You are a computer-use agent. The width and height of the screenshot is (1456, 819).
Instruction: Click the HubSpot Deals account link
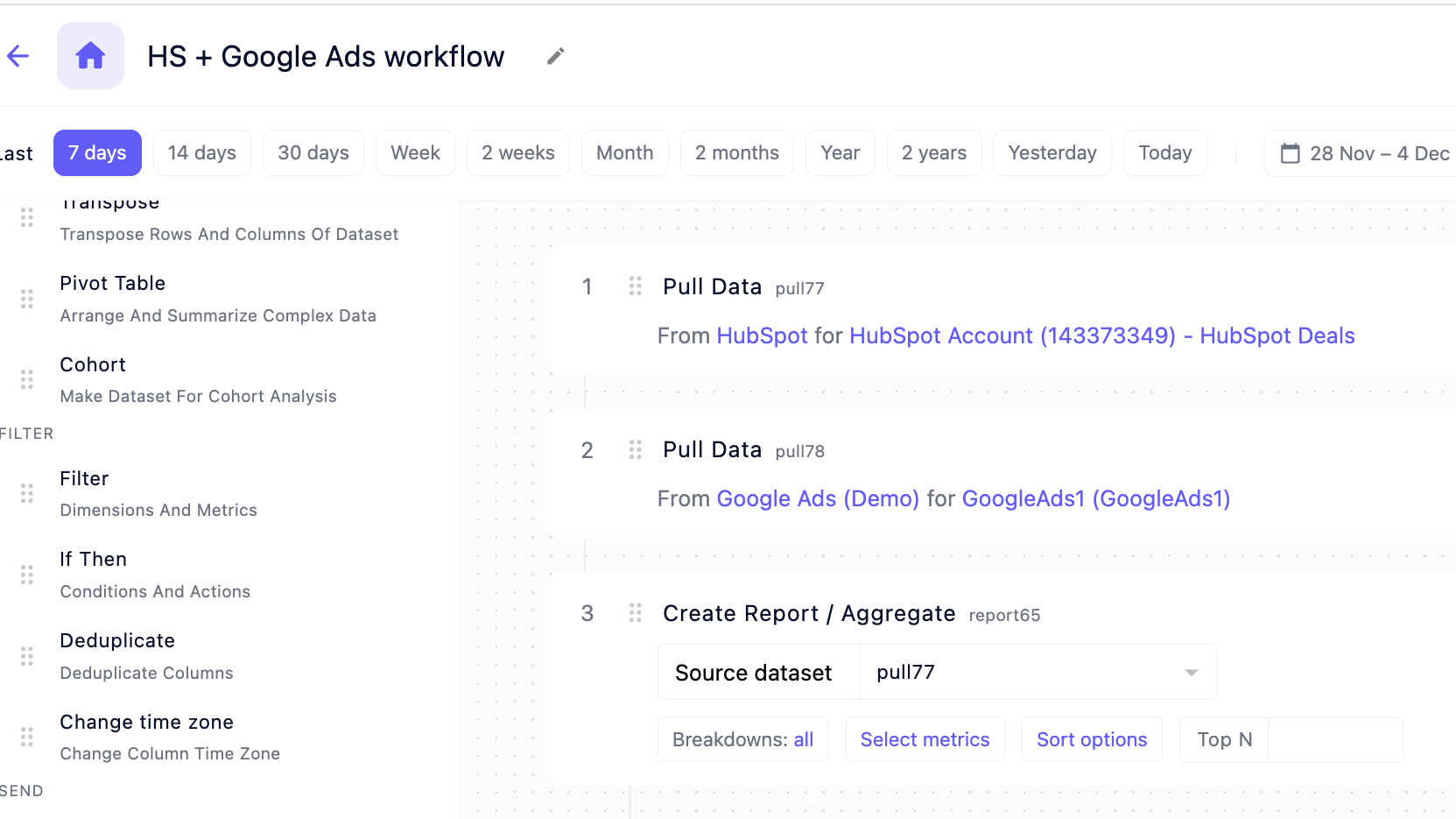pos(1101,336)
